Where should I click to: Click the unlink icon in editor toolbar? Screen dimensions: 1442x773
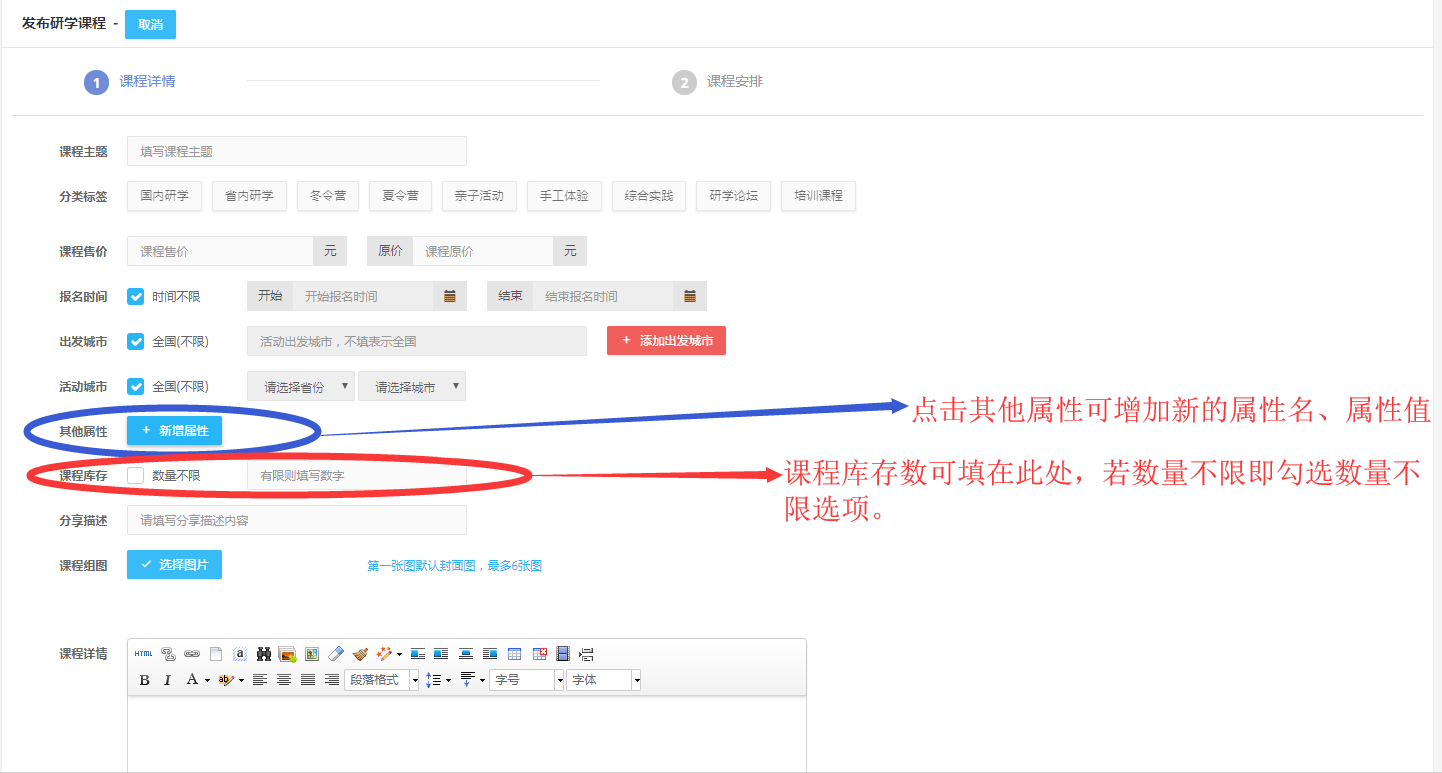(x=168, y=654)
